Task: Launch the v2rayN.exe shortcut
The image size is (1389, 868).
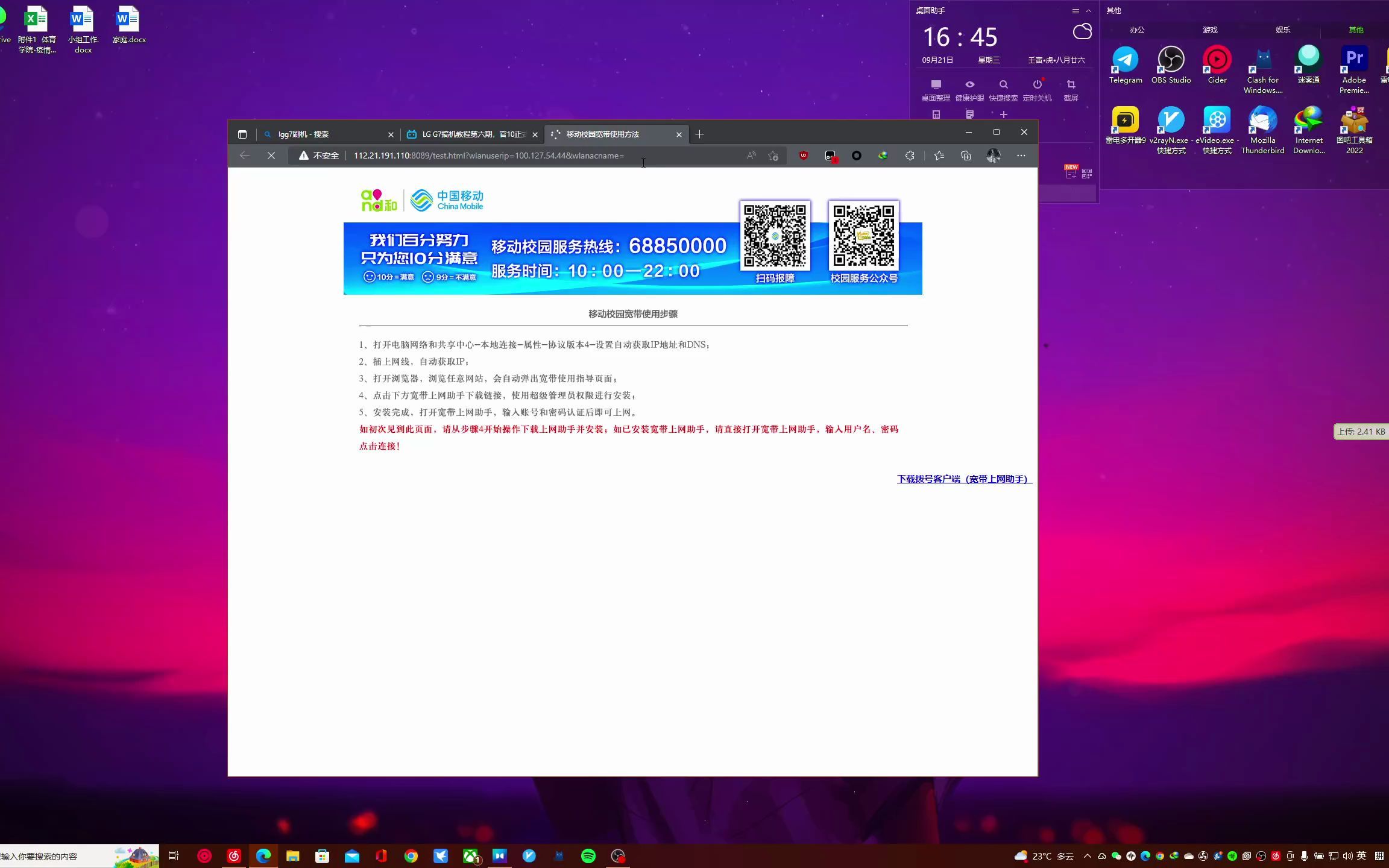Action: tap(1171, 130)
